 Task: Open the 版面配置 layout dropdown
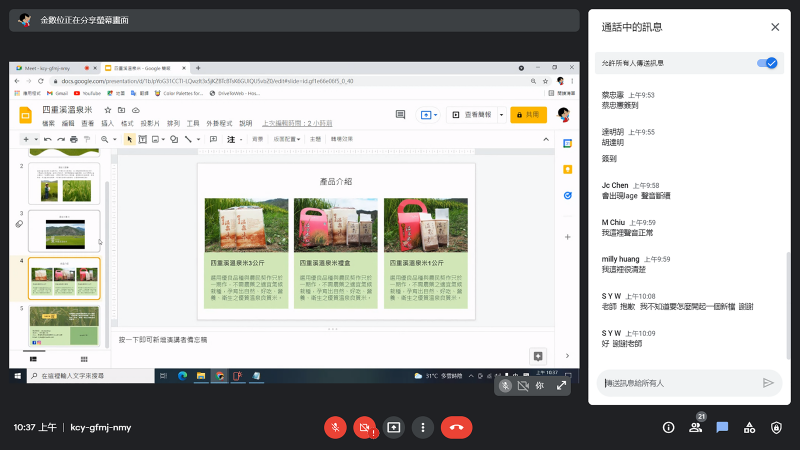coord(287,139)
